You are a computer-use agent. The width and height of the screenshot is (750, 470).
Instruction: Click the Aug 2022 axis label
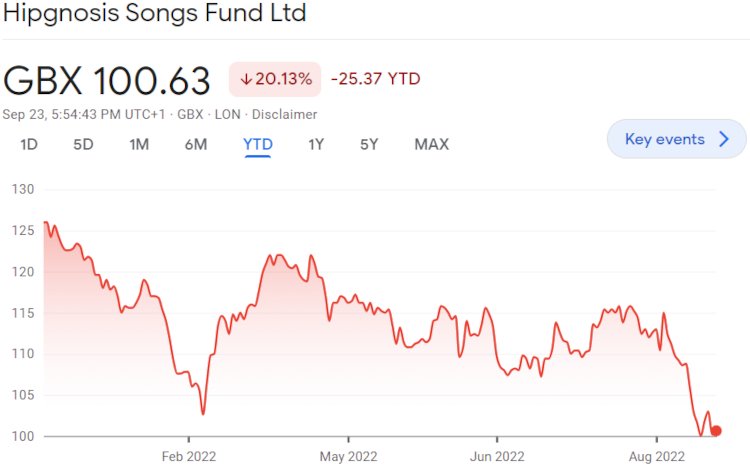656,456
